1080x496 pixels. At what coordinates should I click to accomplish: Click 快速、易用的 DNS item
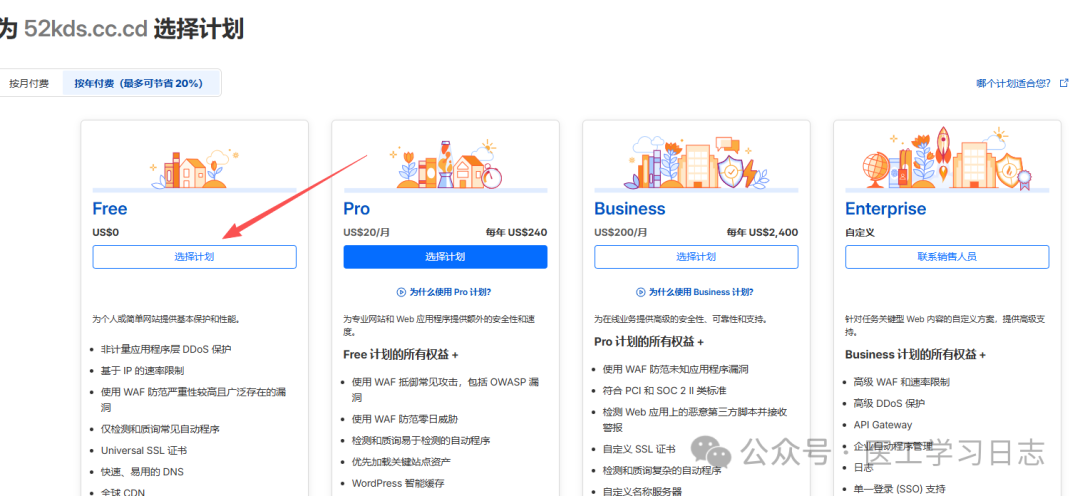142,472
